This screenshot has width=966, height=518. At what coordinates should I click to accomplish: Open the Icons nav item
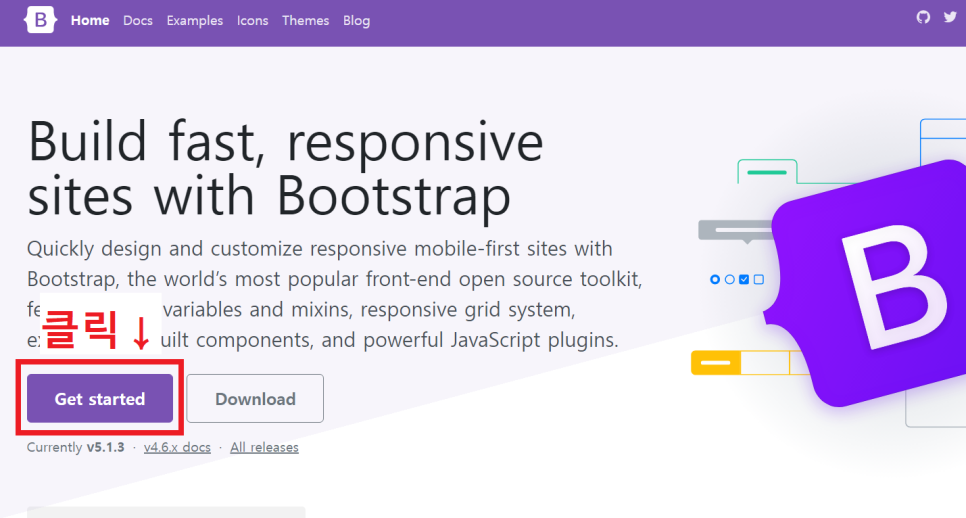click(253, 20)
